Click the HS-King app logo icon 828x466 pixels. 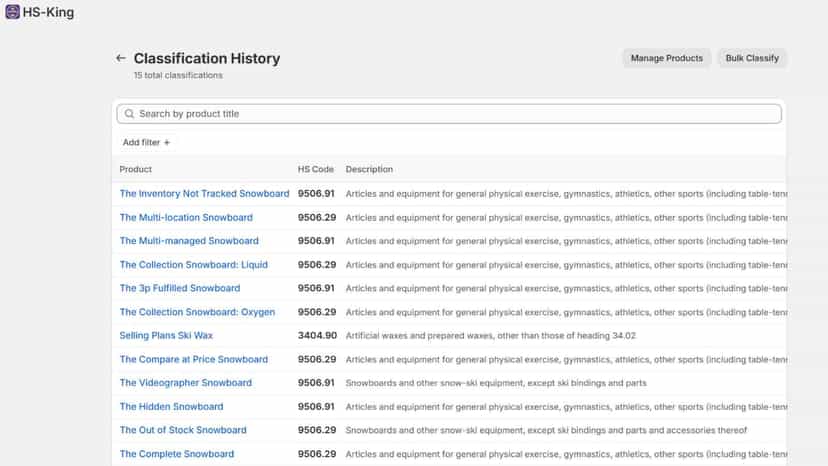[13, 12]
